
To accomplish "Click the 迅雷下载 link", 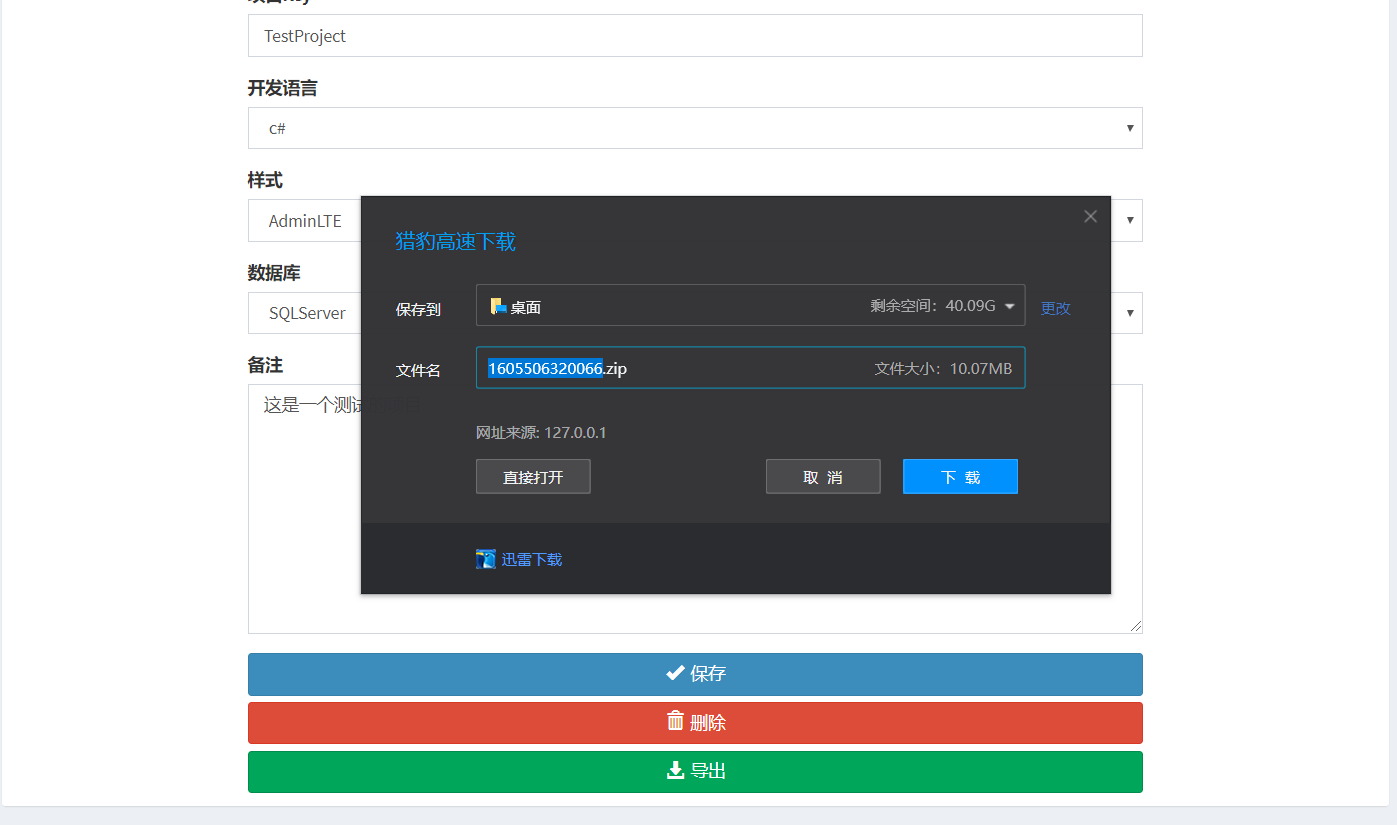I will tap(531, 559).
